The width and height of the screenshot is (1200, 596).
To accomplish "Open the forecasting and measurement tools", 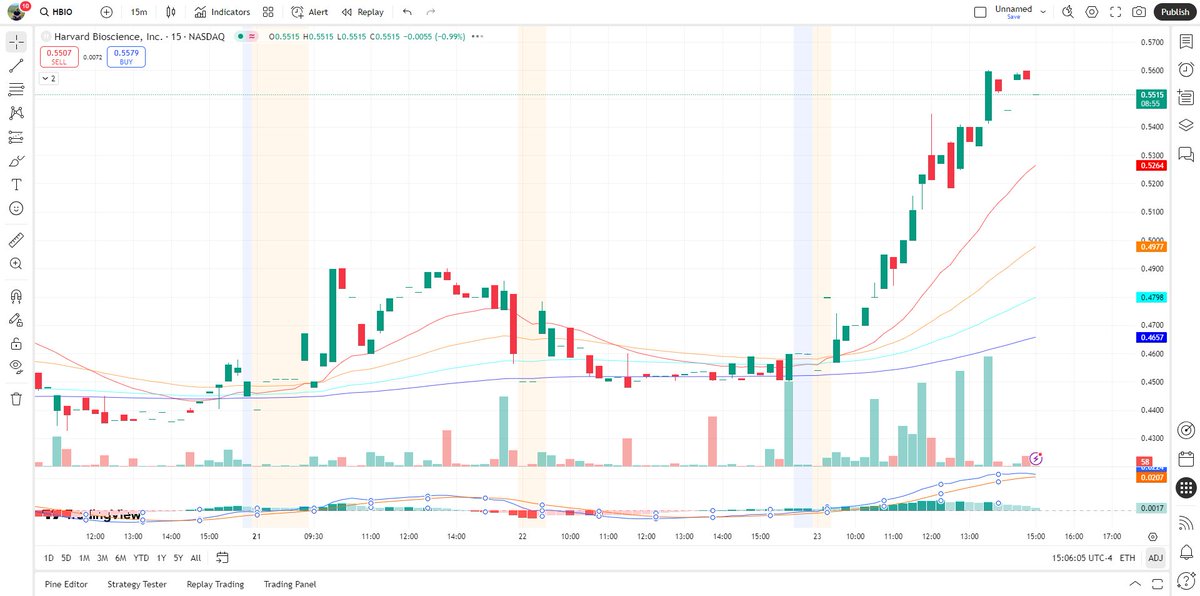I will click(16, 137).
